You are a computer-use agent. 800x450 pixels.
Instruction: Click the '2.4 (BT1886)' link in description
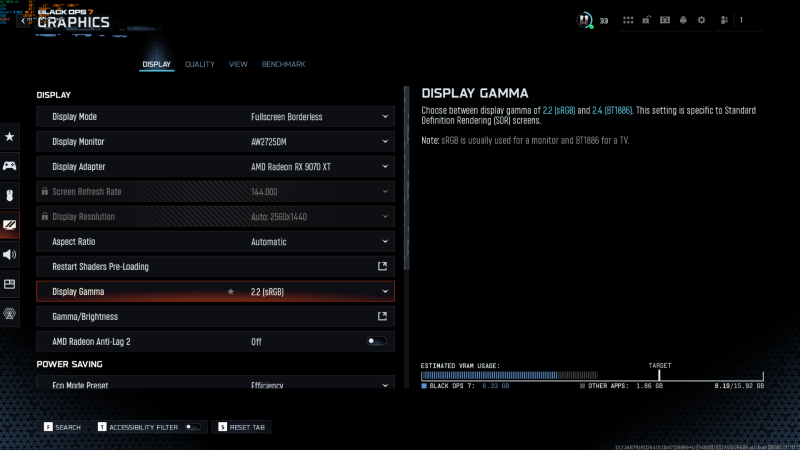pos(612,110)
